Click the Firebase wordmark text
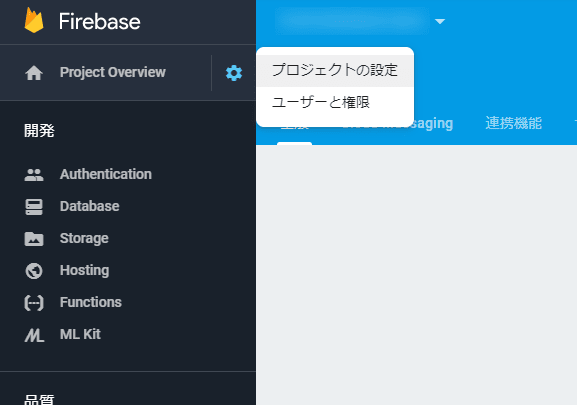577x405 pixels. pos(99,21)
